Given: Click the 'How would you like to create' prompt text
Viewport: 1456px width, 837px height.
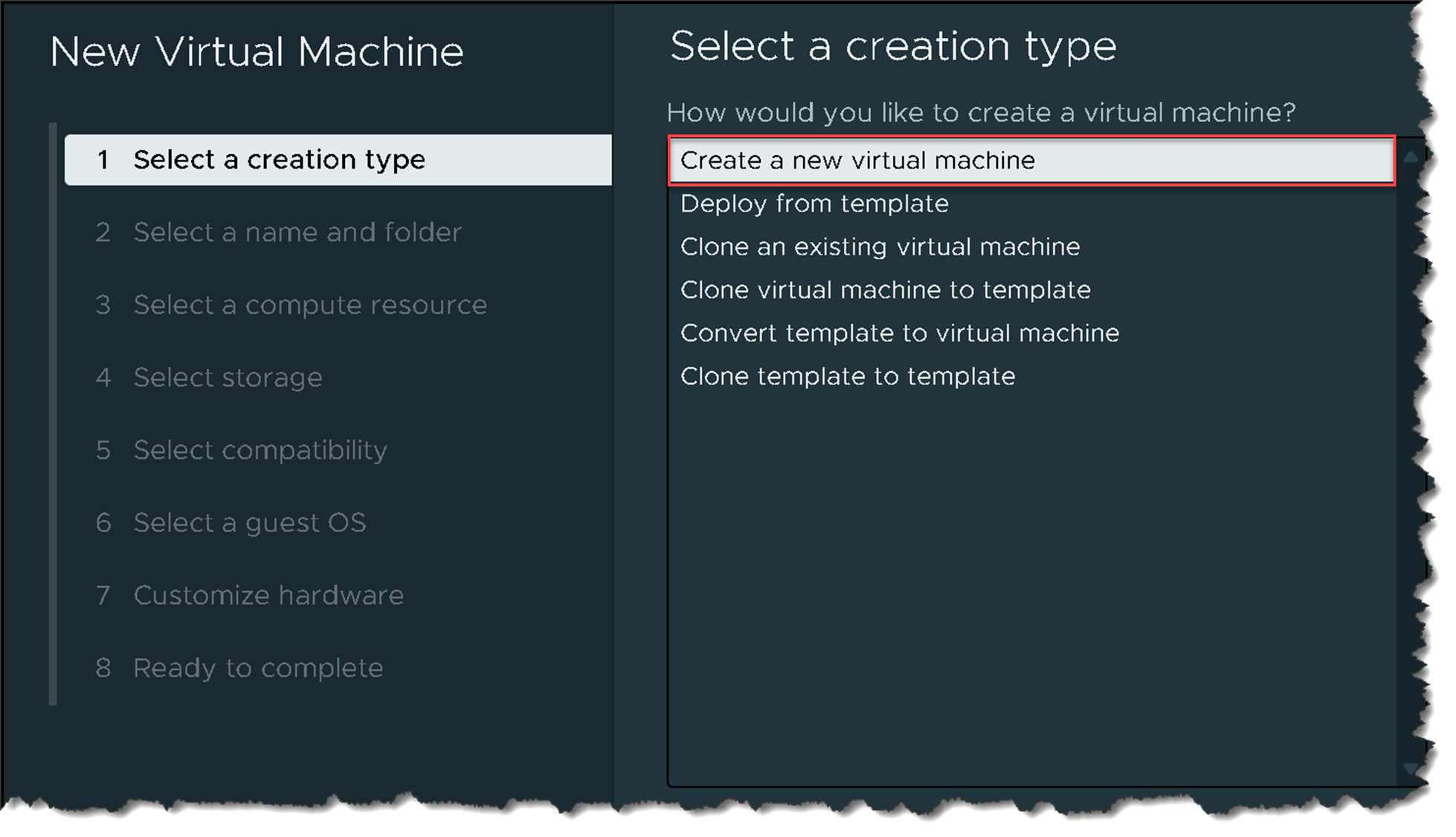Looking at the screenshot, I should tap(980, 113).
